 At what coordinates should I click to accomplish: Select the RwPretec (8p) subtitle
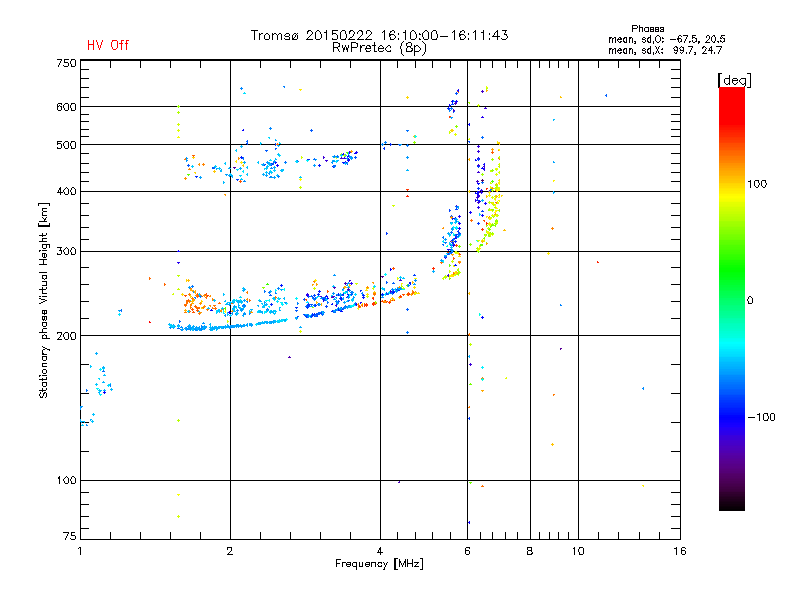tap(379, 48)
